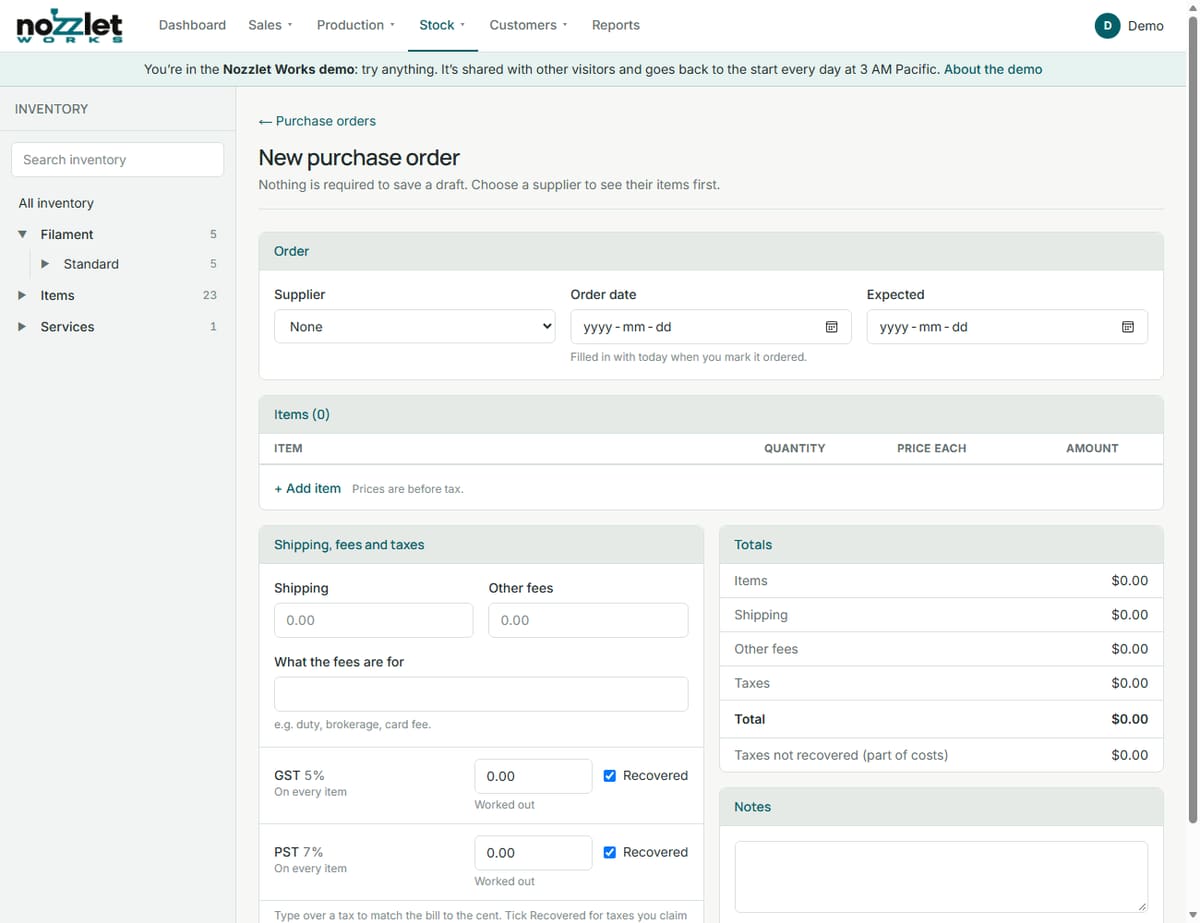Click the 'Taxes not recovered (part of costs)' row

(x=941, y=755)
